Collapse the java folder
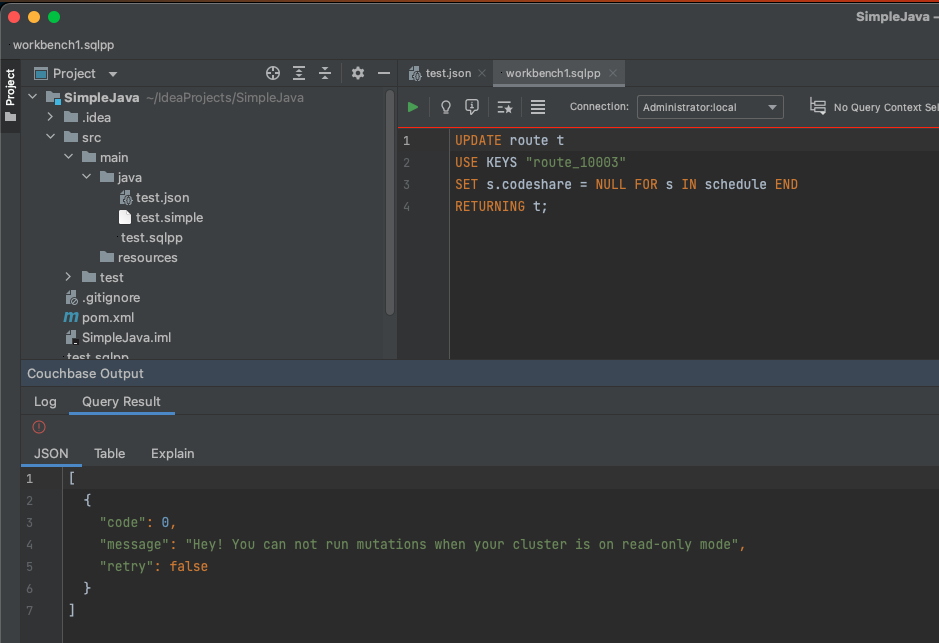The width and height of the screenshot is (939, 643). click(87, 177)
